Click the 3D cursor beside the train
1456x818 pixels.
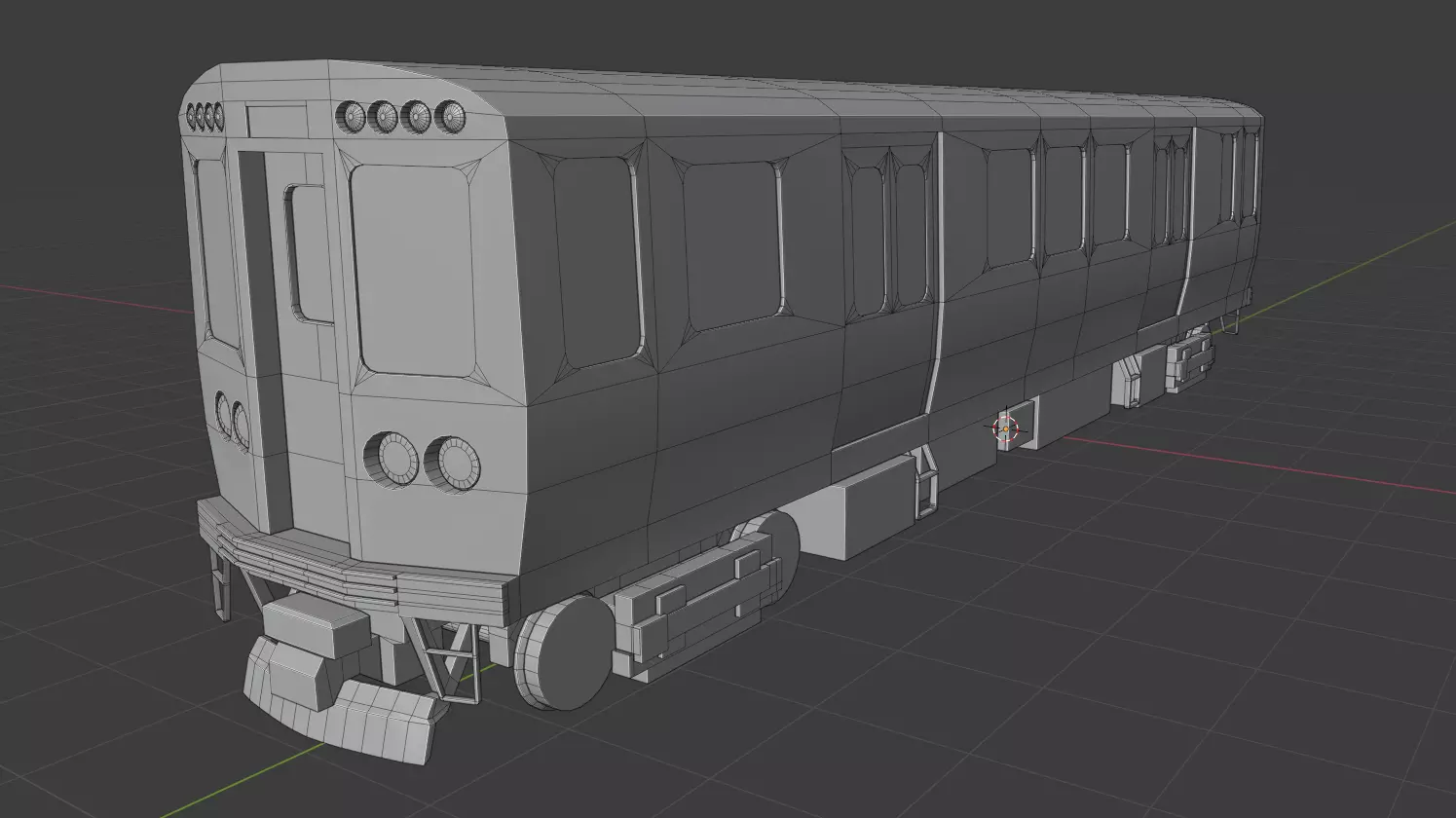coord(1005,428)
